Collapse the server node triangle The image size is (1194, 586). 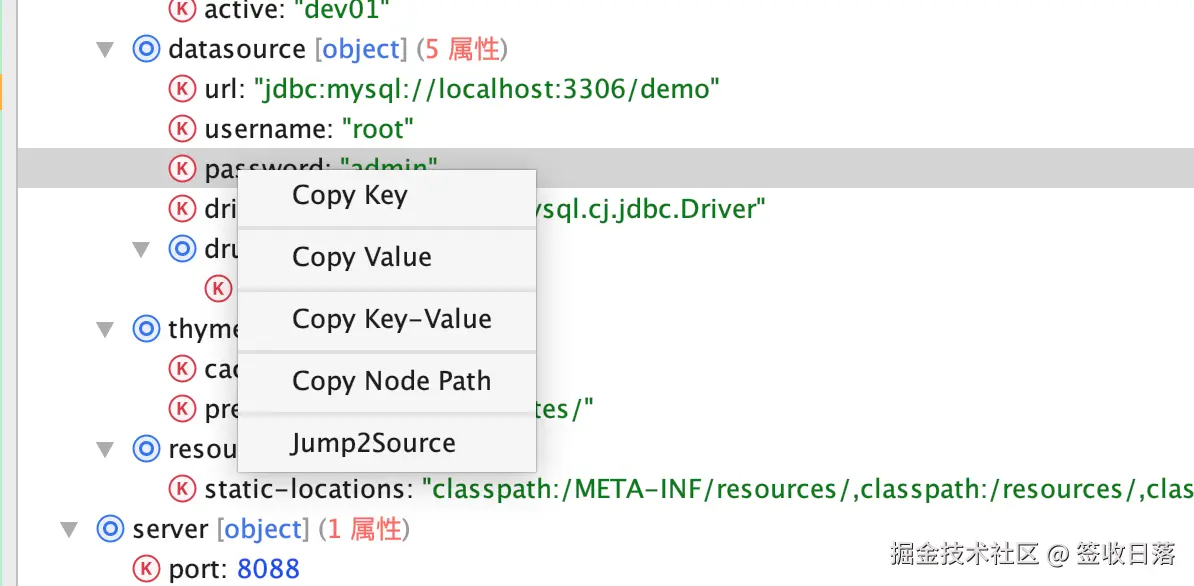click(69, 529)
